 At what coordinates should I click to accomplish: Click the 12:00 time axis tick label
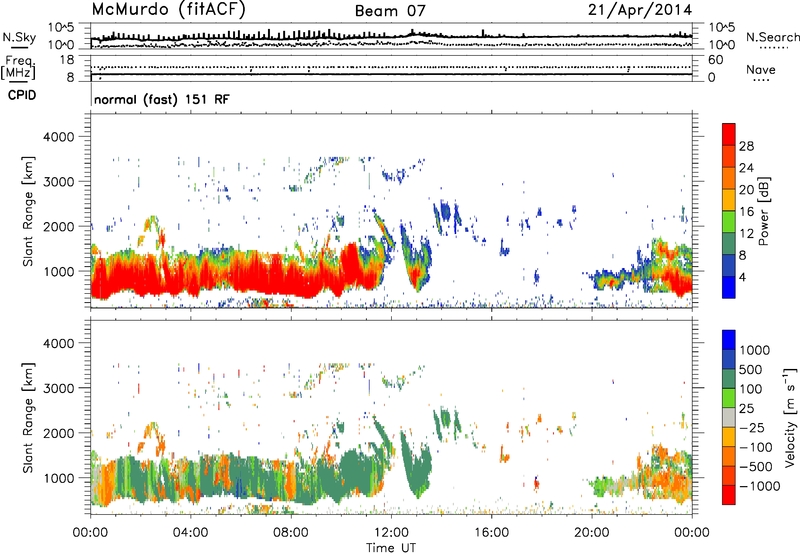391,533
